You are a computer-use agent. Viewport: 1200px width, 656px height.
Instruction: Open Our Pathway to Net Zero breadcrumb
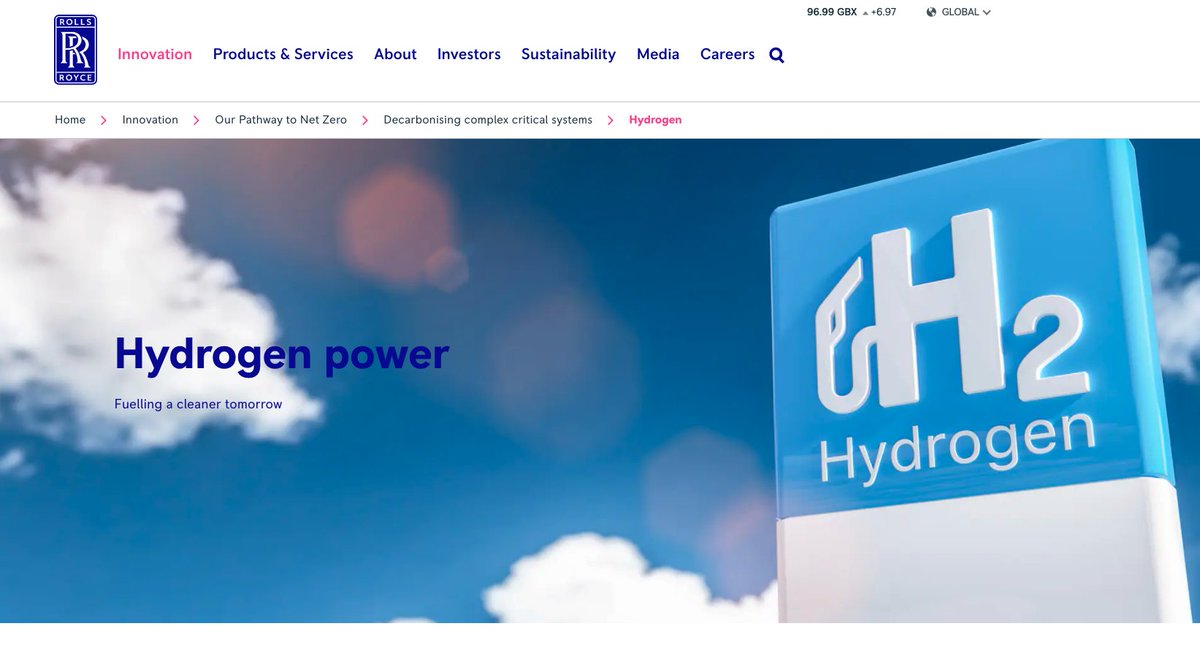click(x=281, y=120)
